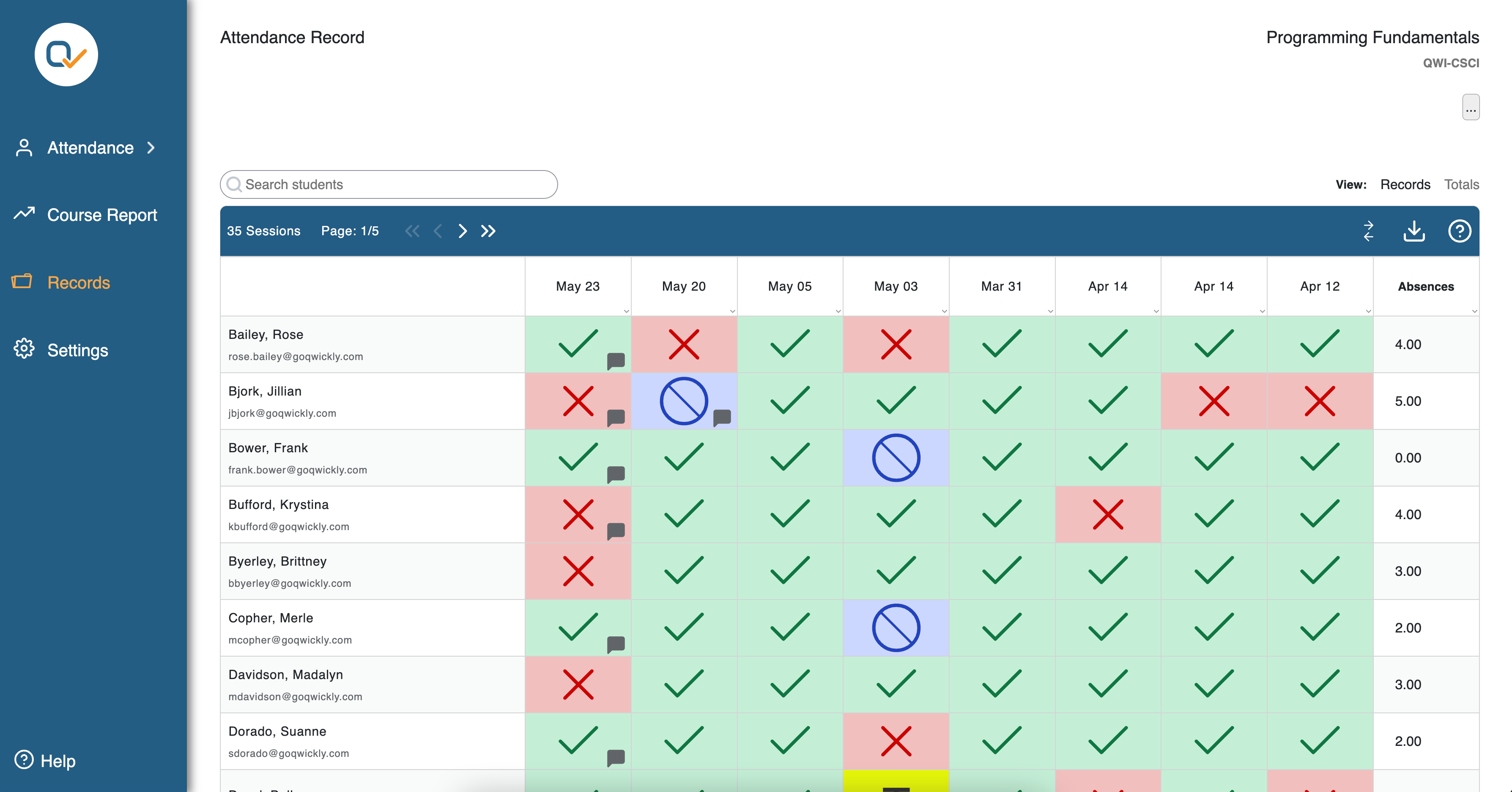The height and width of the screenshot is (792, 1512).
Task: Open Course Report in sidebar
Action: click(101, 215)
